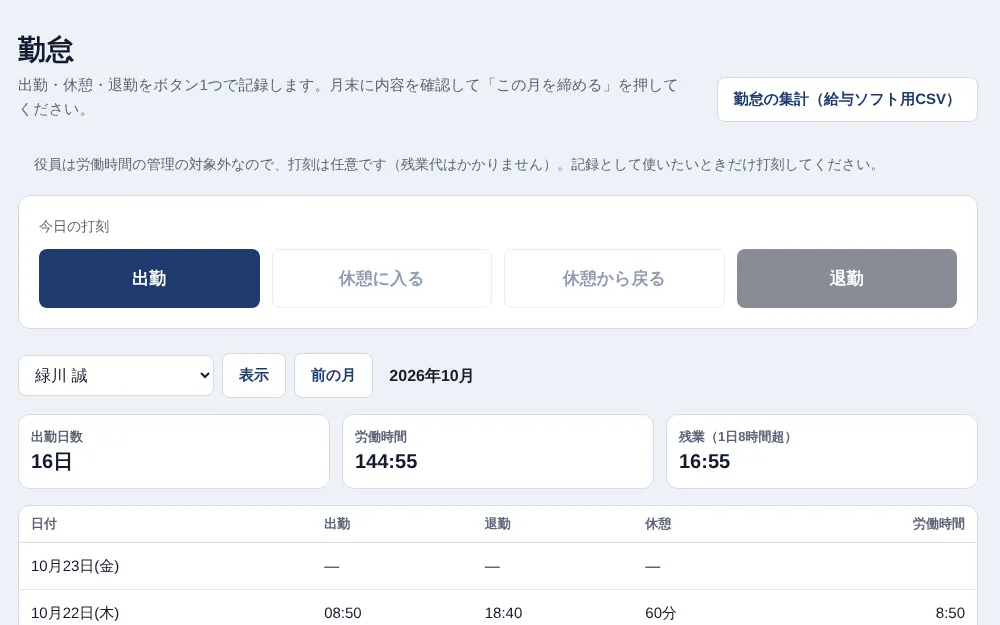Click the 労働時間 144:55 value

(386, 461)
